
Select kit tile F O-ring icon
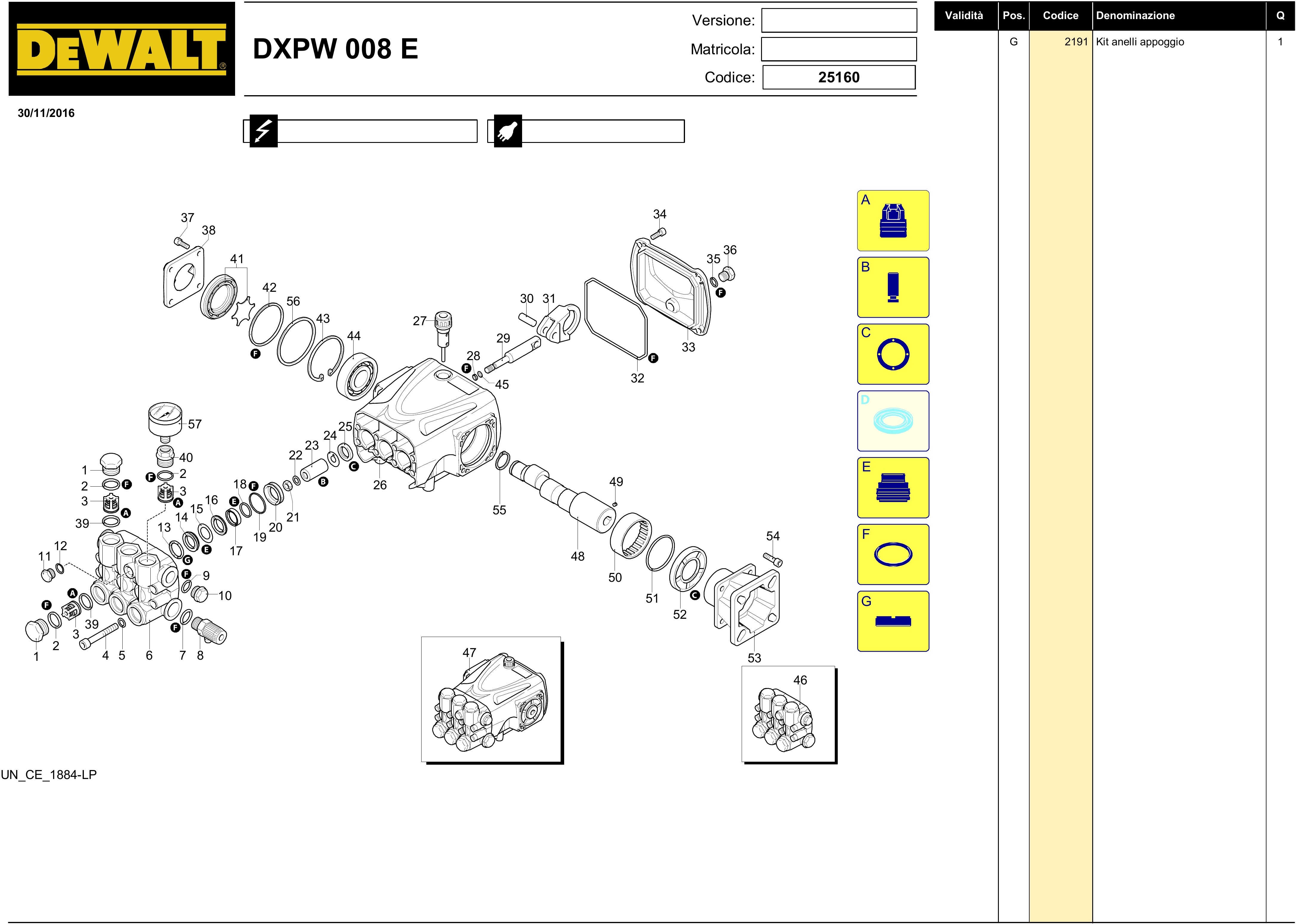893,554
